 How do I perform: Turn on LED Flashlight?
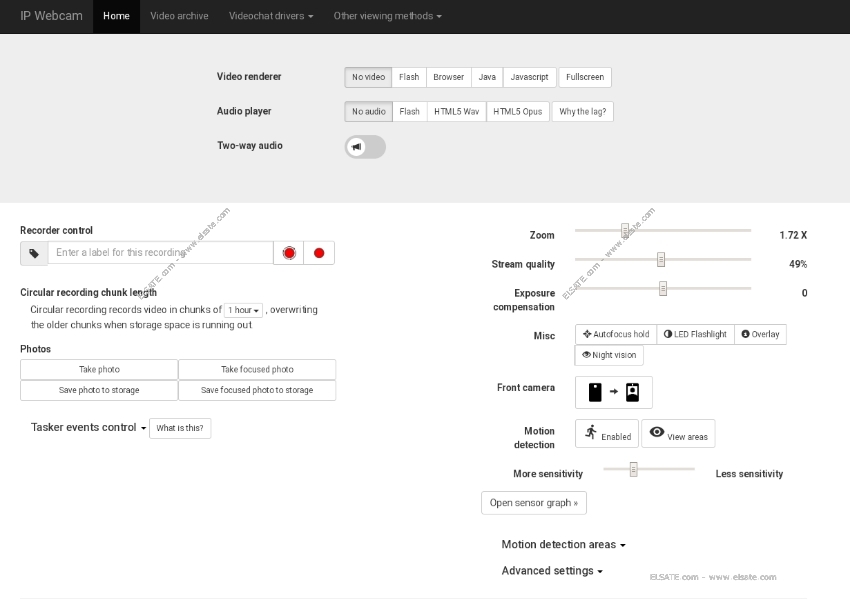pyautogui.click(x=696, y=334)
